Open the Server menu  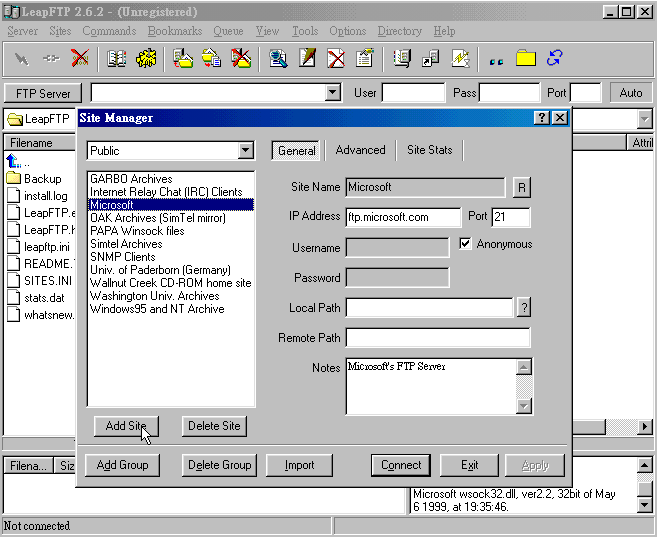click(x=23, y=31)
